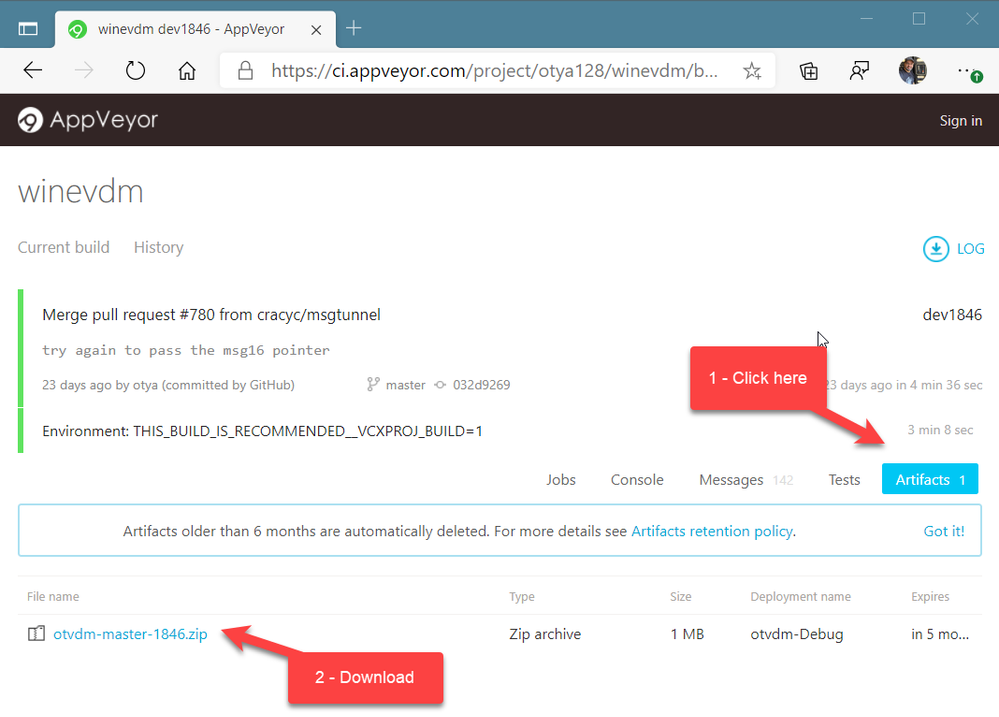The image size is (999, 717).
Task: Go to the browser home icon
Action: pyautogui.click(x=187, y=70)
